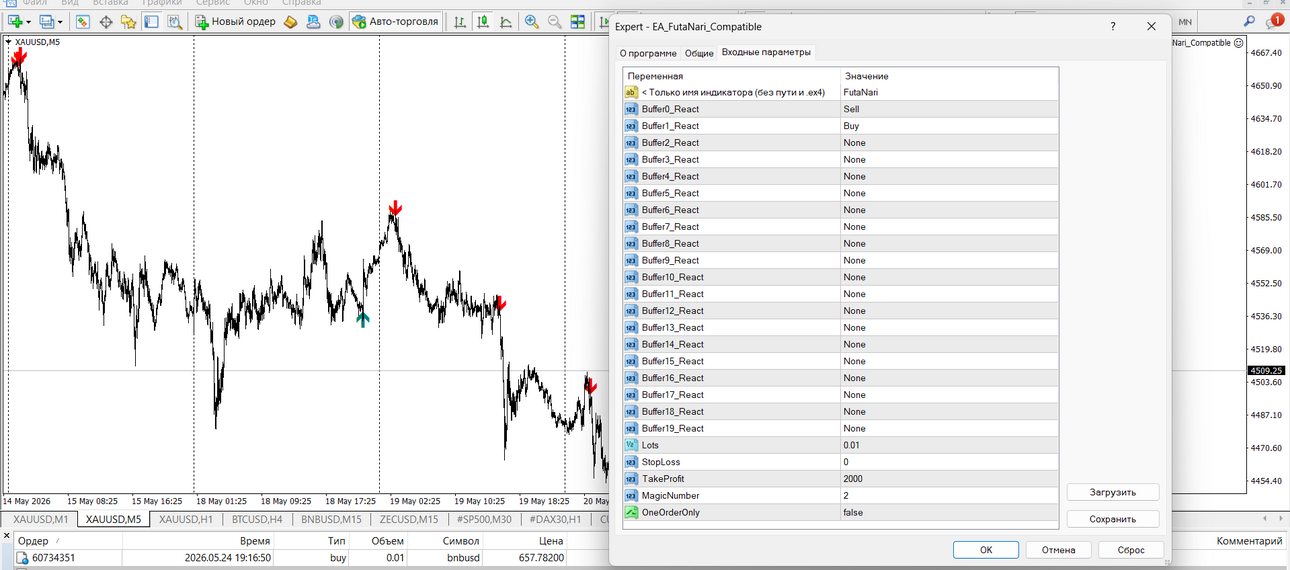Click the Значение column header
This screenshot has width=1290, height=570.
coord(948,76)
